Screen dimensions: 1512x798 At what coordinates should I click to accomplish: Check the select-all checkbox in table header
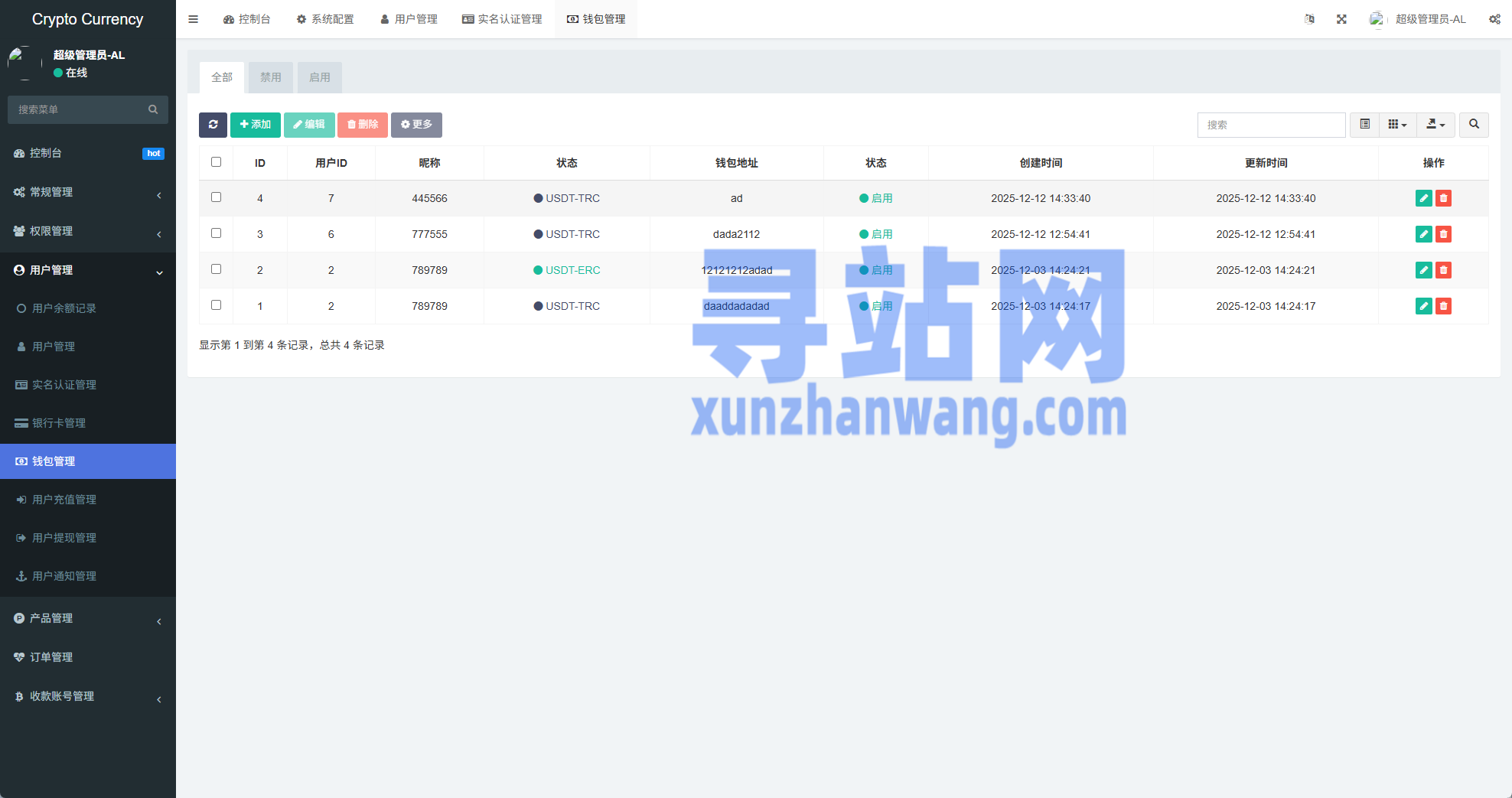(x=216, y=162)
